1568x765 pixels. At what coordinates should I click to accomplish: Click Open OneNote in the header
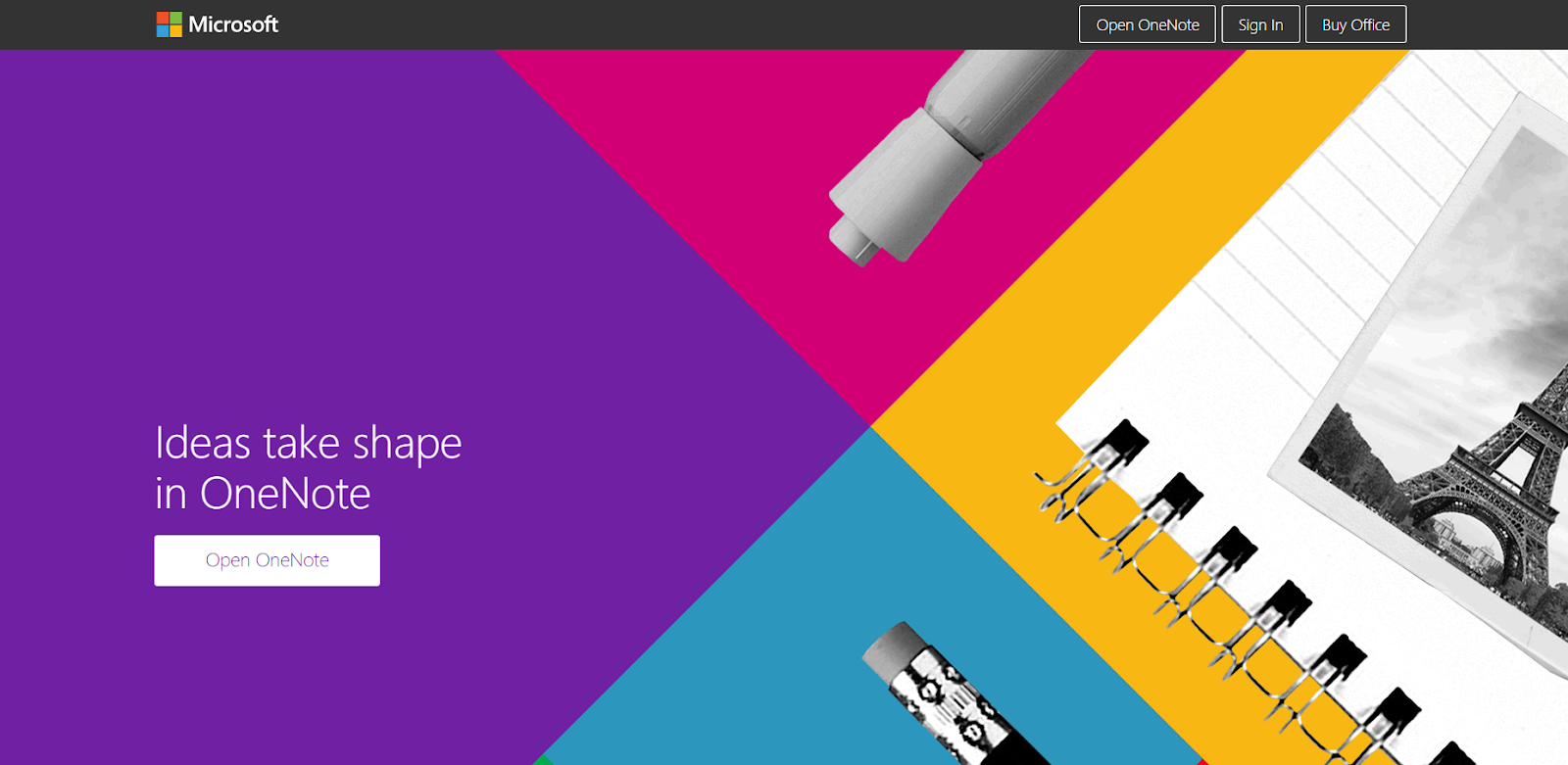(1148, 24)
